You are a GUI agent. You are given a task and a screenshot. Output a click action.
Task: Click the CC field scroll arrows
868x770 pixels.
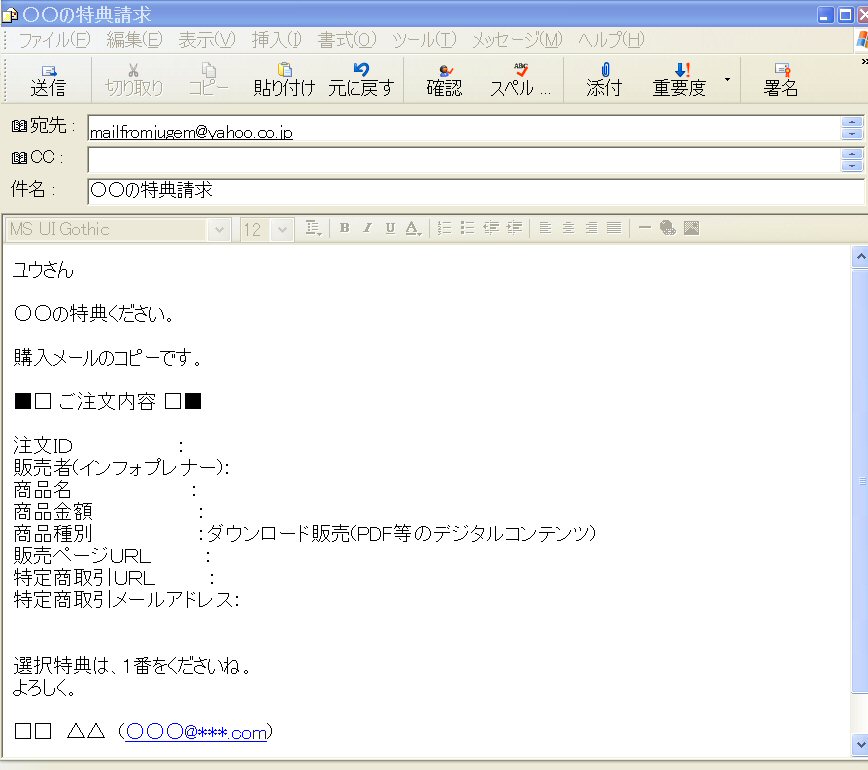[x=852, y=161]
